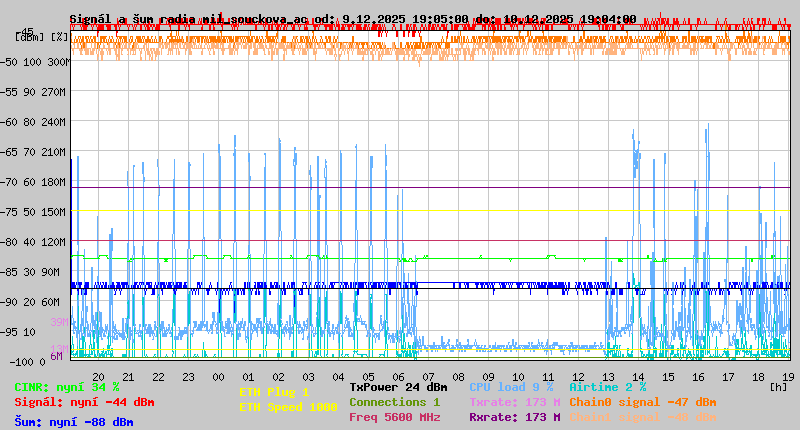Click the '04' hour tick on the x-axis
Viewport: 800px width, 430px height.
tap(339, 377)
